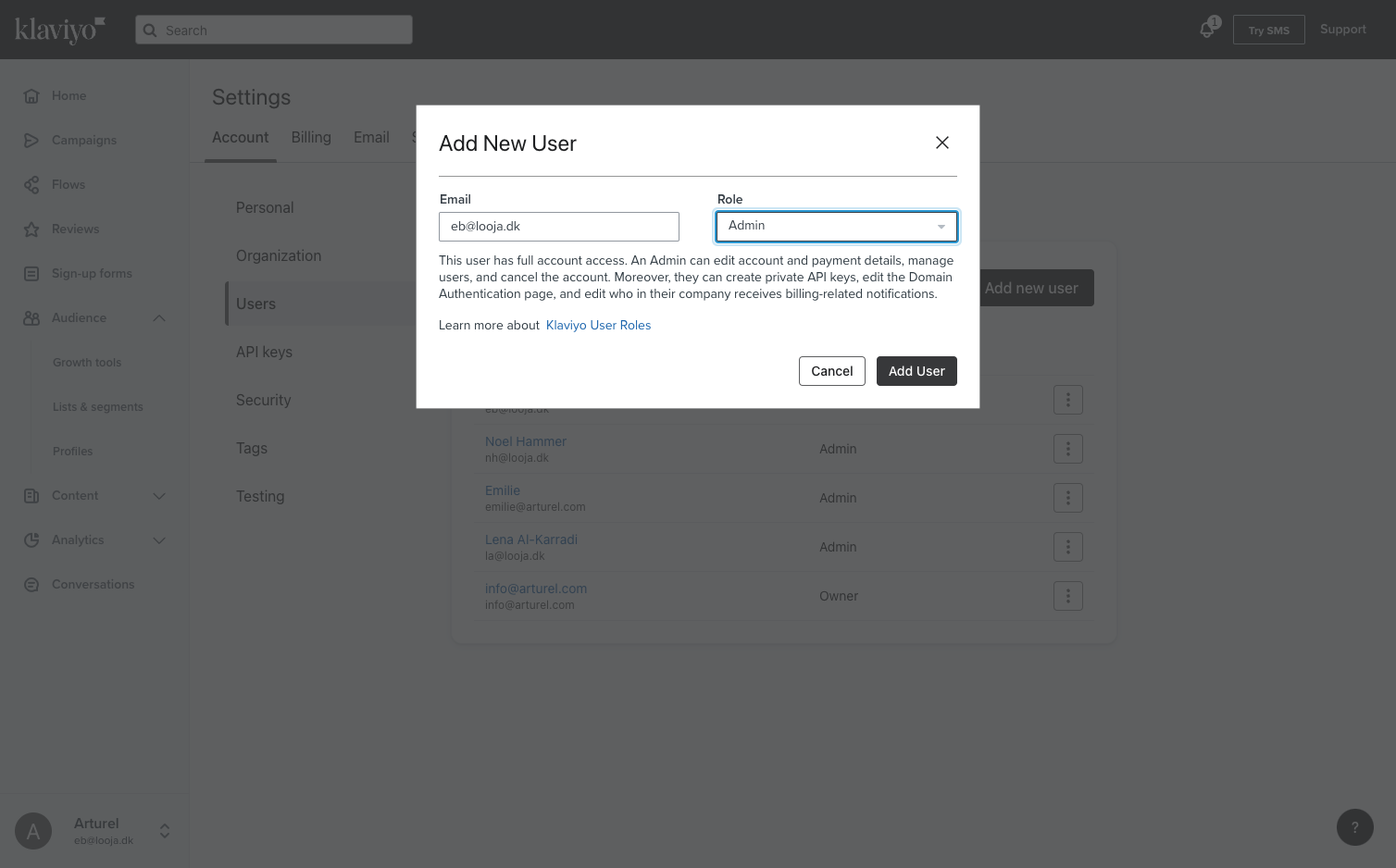Viewport: 1396px width, 868px height.
Task: Click the top Search box
Action: click(274, 30)
